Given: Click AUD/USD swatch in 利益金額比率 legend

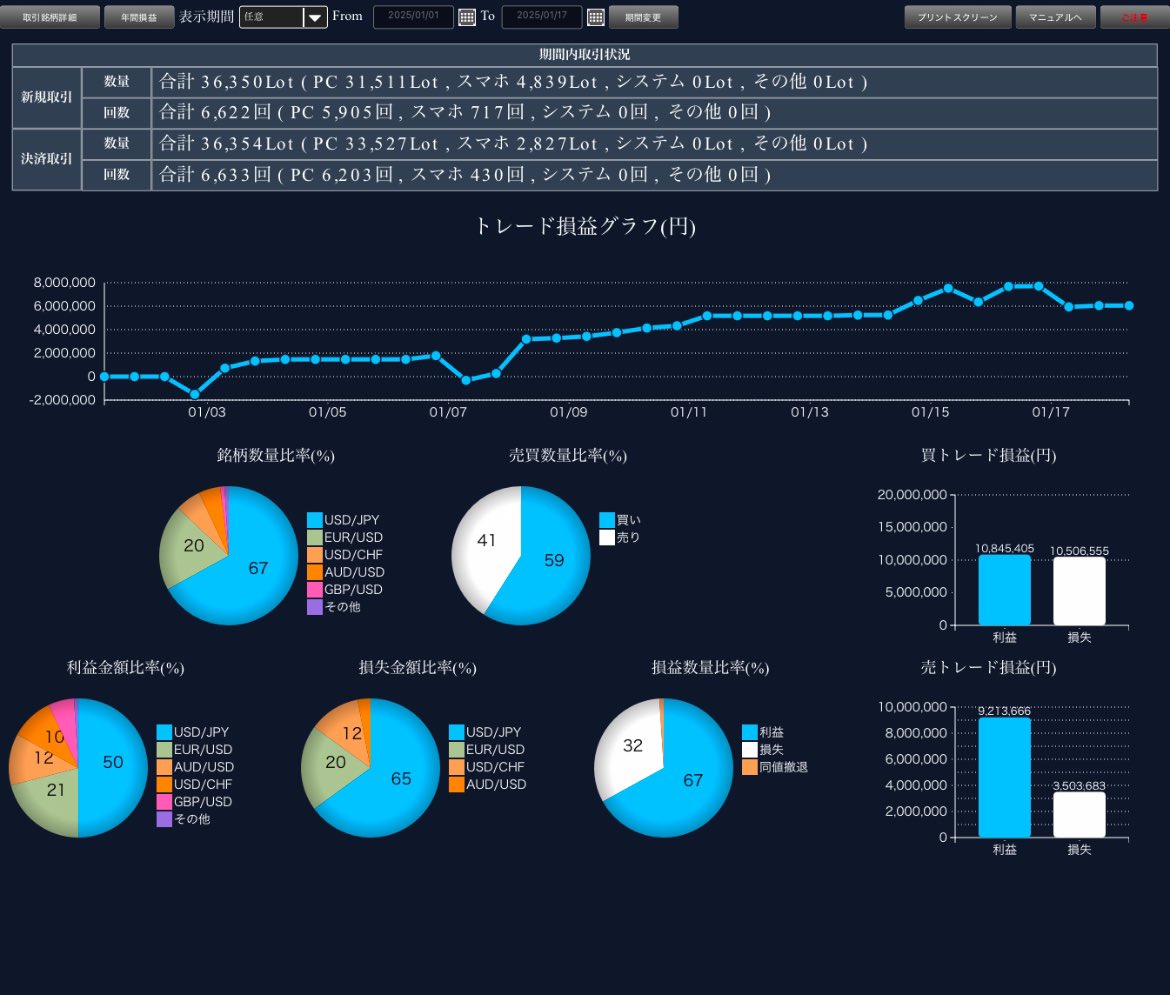Looking at the screenshot, I should tap(164, 767).
